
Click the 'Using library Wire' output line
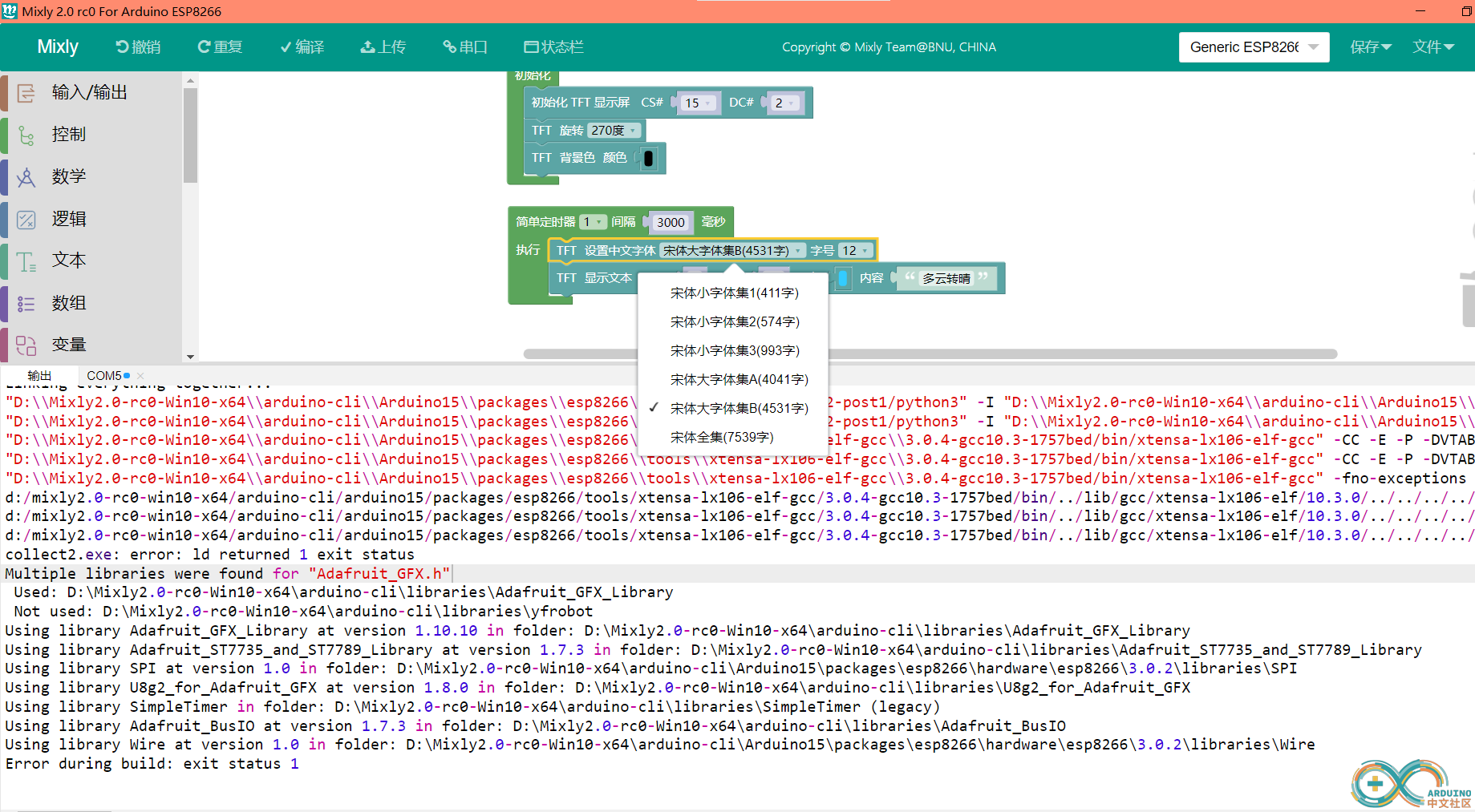pyautogui.click(x=659, y=745)
